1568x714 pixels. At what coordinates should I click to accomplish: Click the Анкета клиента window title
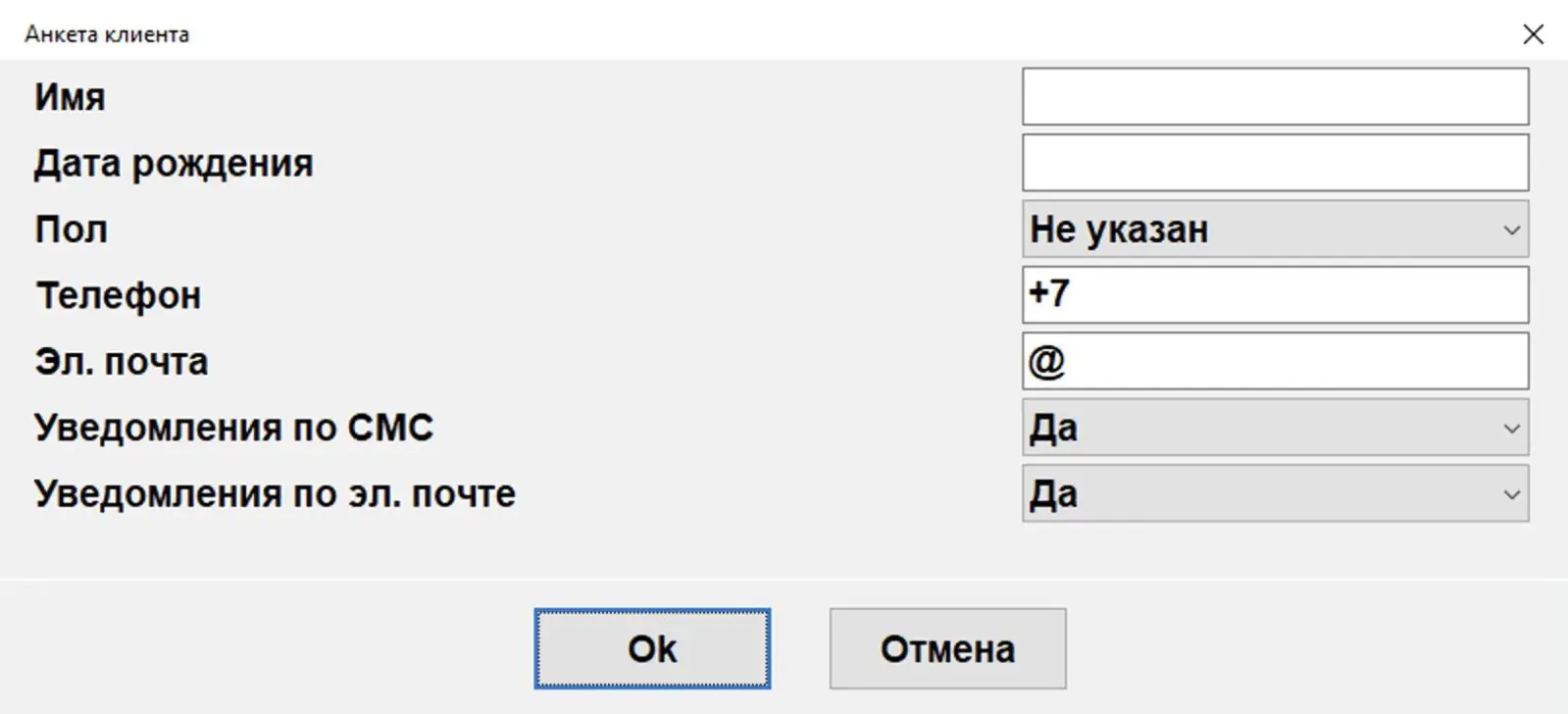point(107,34)
